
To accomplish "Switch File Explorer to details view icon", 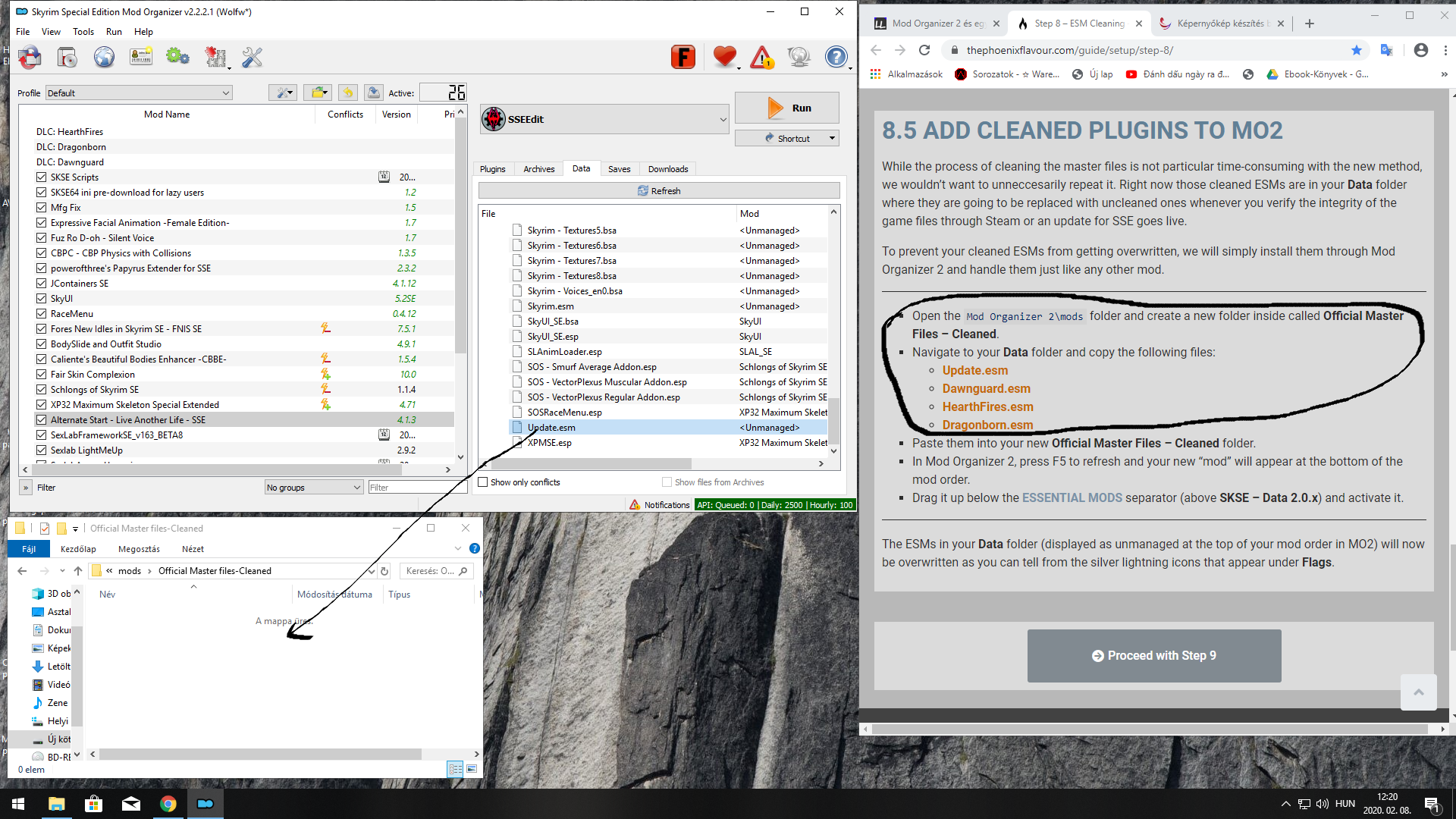I will click(455, 769).
